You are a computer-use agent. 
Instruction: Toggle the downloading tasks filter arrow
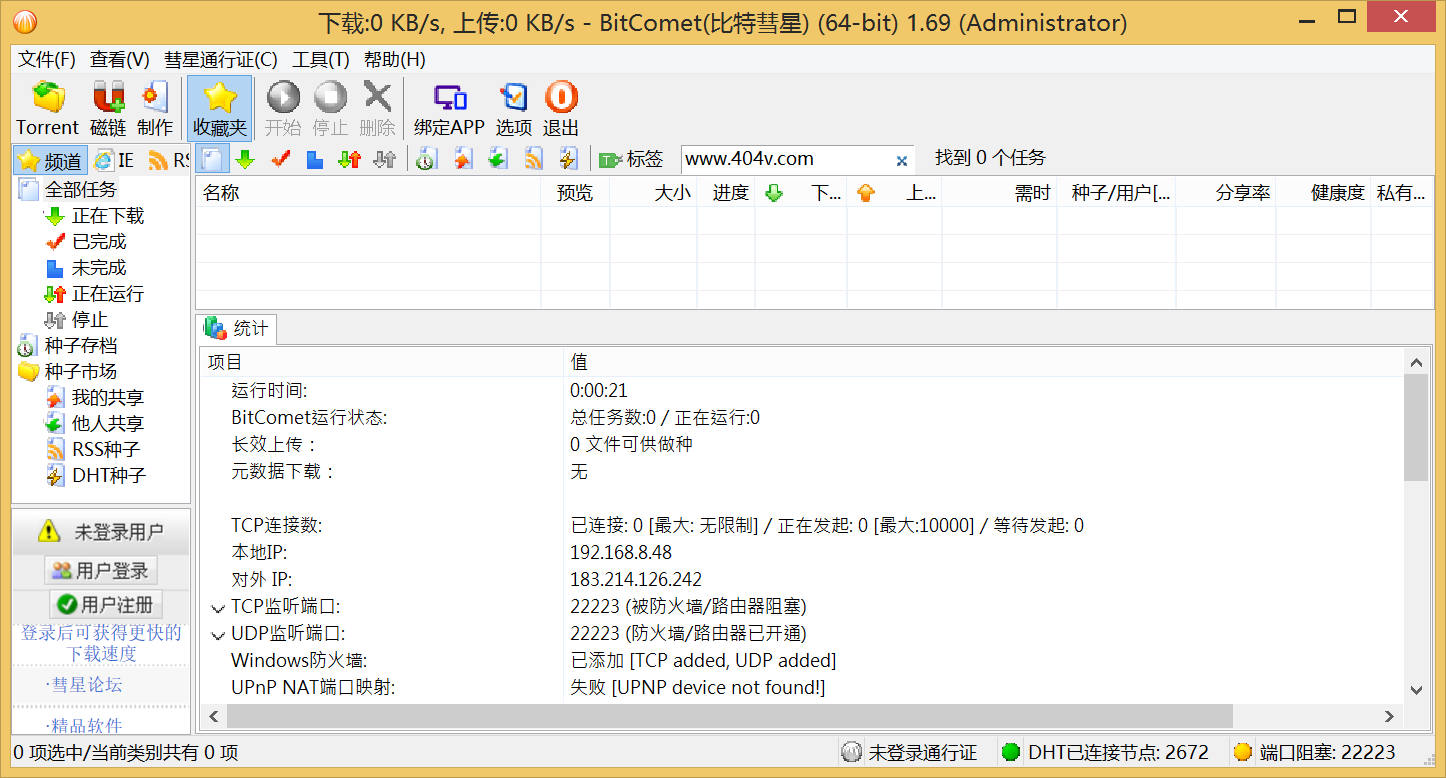pyautogui.click(x=247, y=159)
